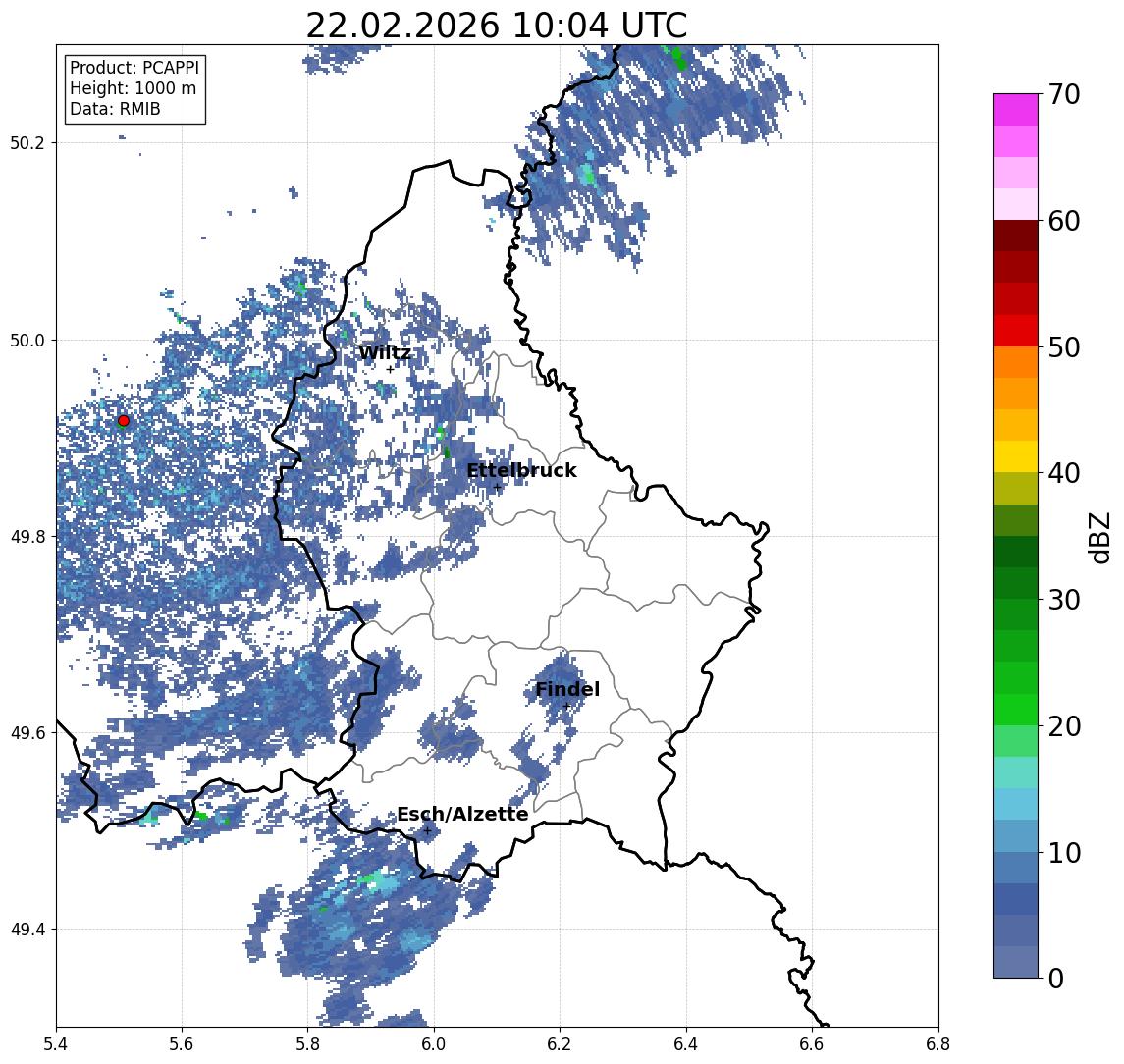Screen dimensions: 1124x1064
Task: Click the 49.4 latitude axis label
Action: pyautogui.click(x=27, y=930)
